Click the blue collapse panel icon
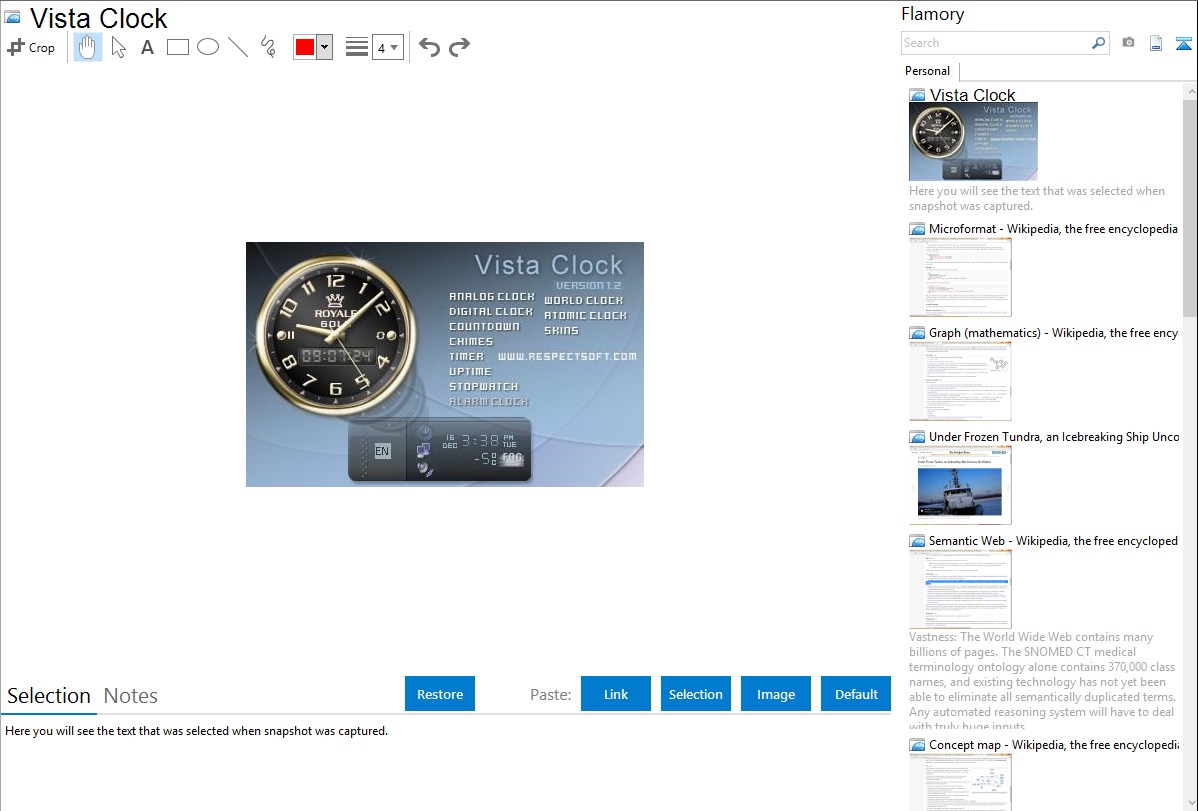Viewport: 1198px width, 811px height. pos(1183,43)
